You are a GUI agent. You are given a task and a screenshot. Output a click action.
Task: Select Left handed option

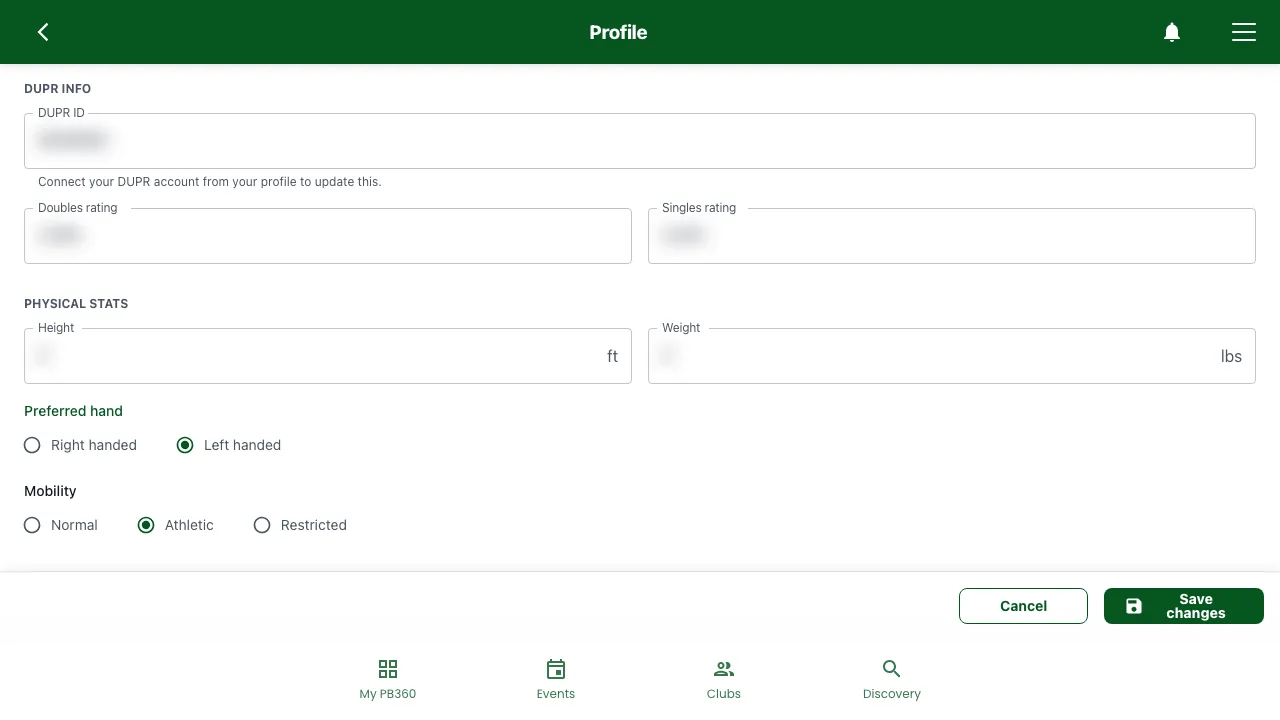228,445
